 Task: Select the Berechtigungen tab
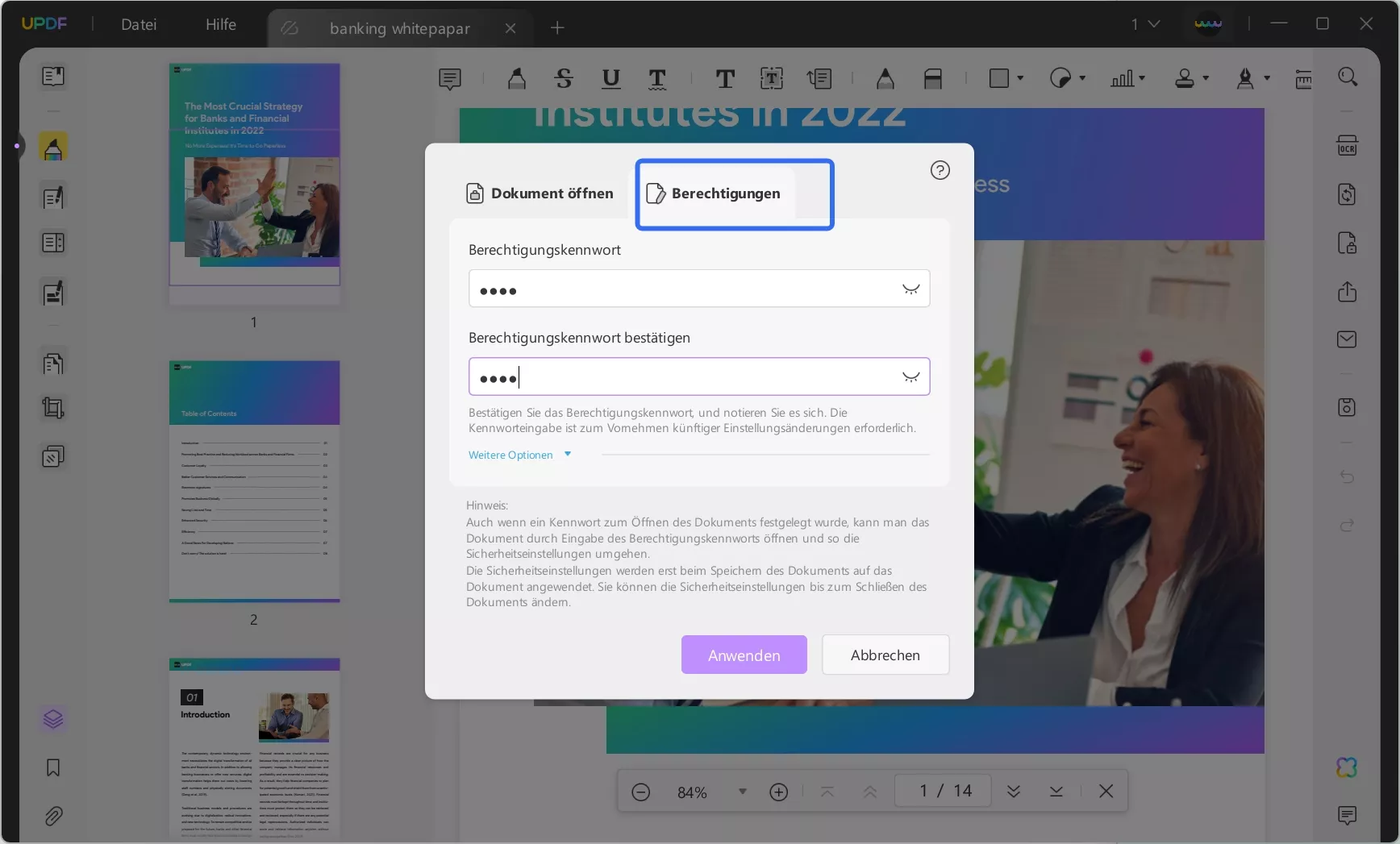click(x=713, y=193)
